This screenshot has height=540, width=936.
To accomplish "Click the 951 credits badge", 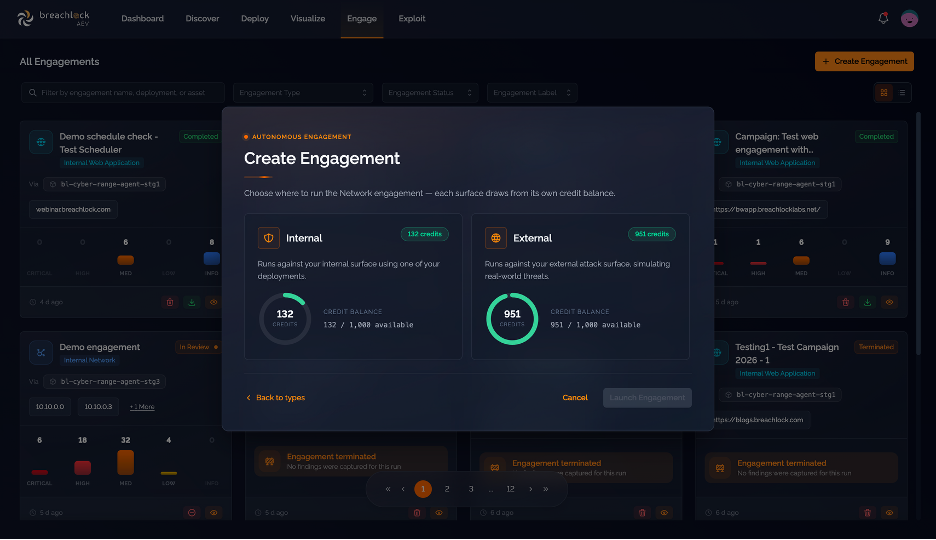I will 652,234.
